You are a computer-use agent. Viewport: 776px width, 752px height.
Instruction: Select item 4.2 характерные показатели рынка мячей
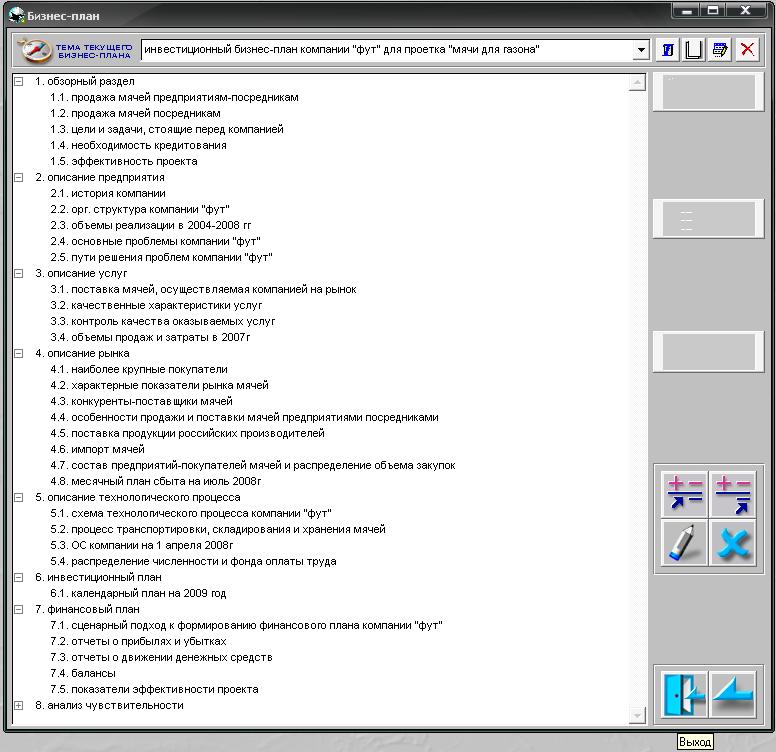pos(159,385)
